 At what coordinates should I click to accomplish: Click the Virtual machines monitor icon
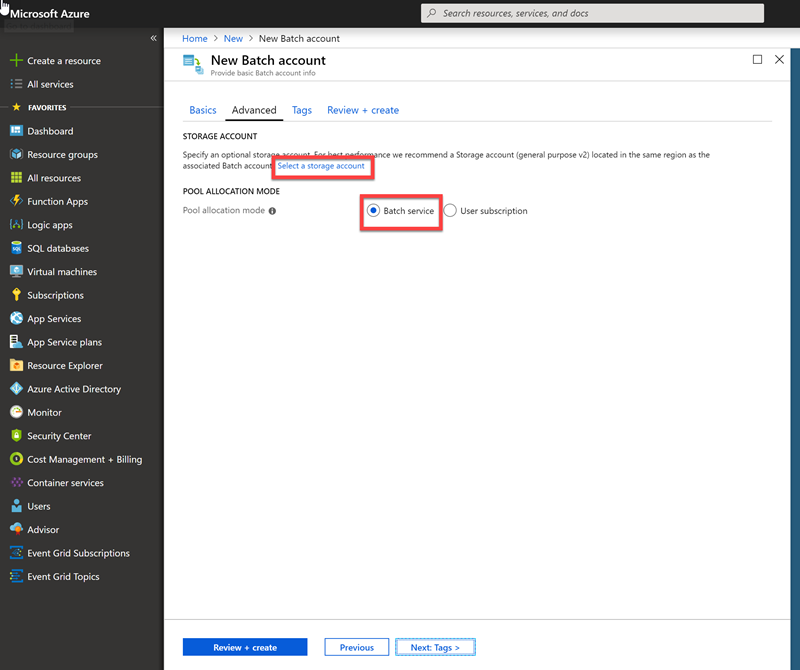(x=16, y=271)
